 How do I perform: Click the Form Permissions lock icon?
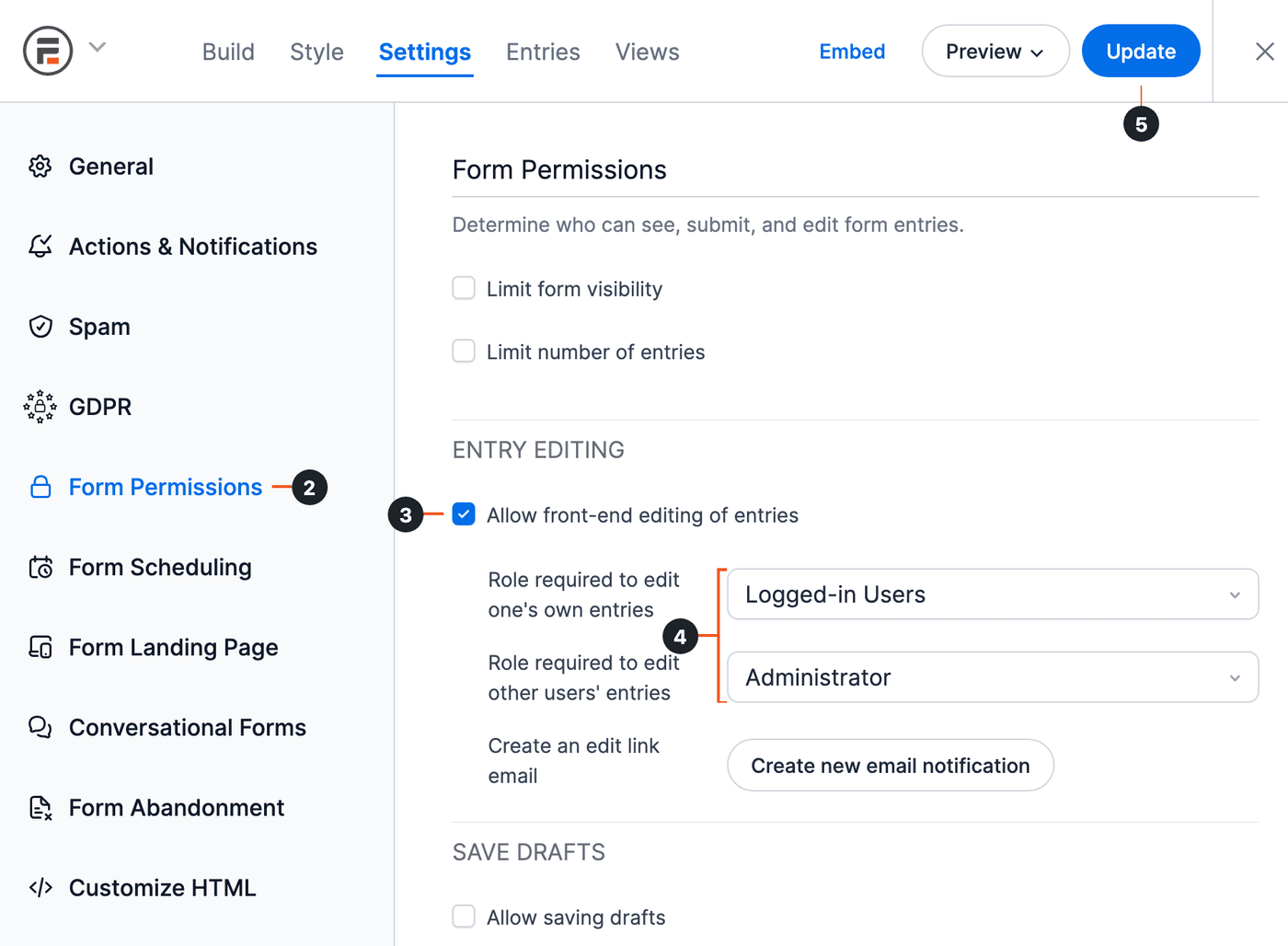pos(40,487)
